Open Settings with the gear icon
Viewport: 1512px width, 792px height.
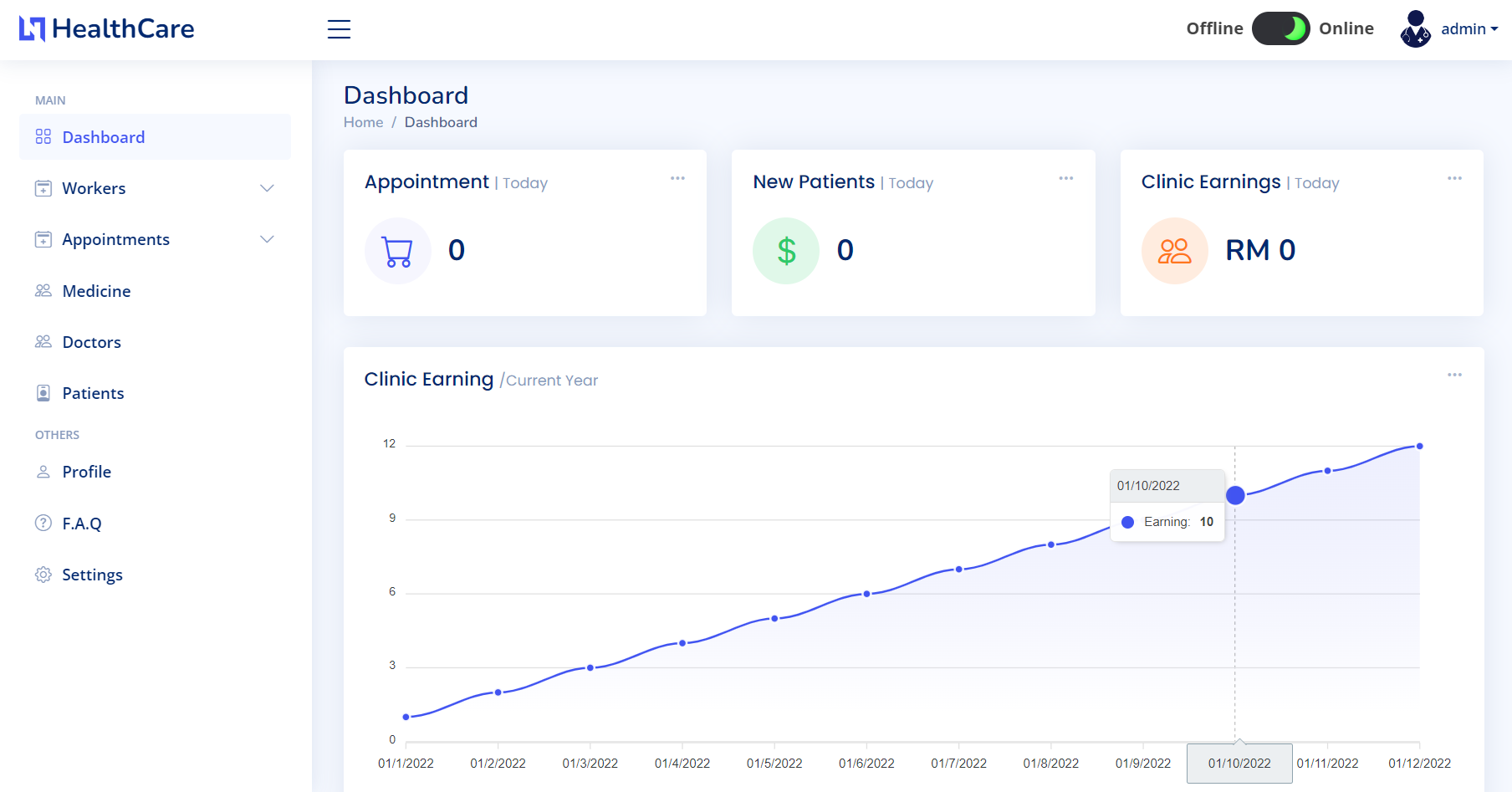[43, 575]
